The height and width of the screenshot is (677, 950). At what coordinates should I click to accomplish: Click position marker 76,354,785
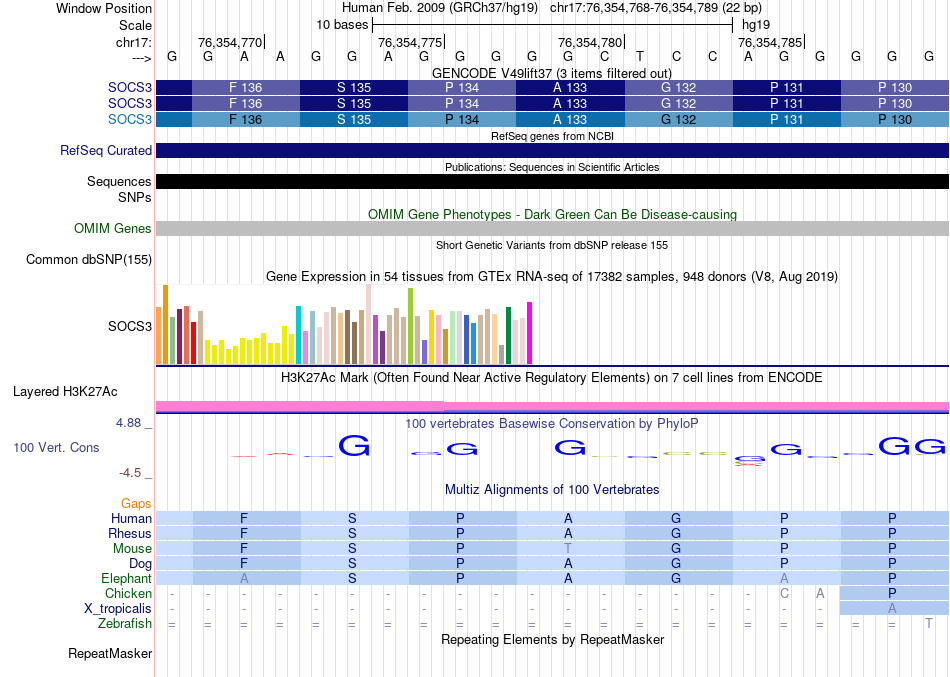[x=770, y=42]
